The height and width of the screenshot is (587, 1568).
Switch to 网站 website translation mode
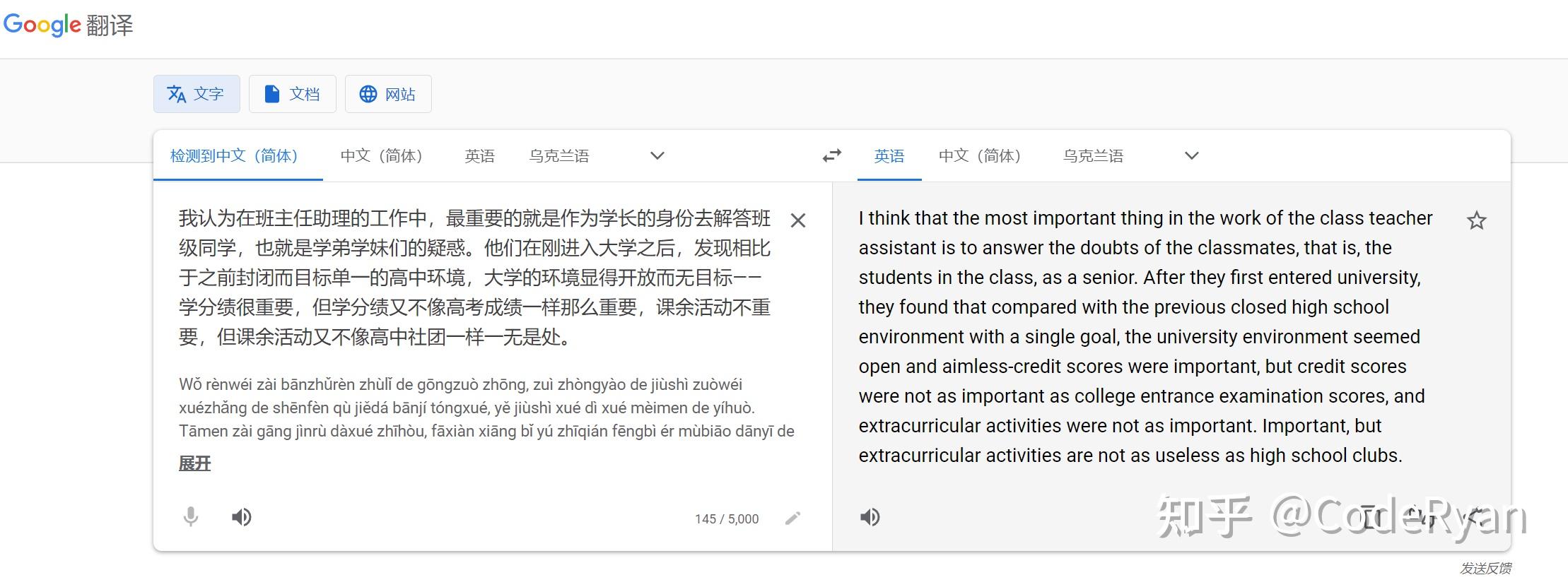pos(388,94)
